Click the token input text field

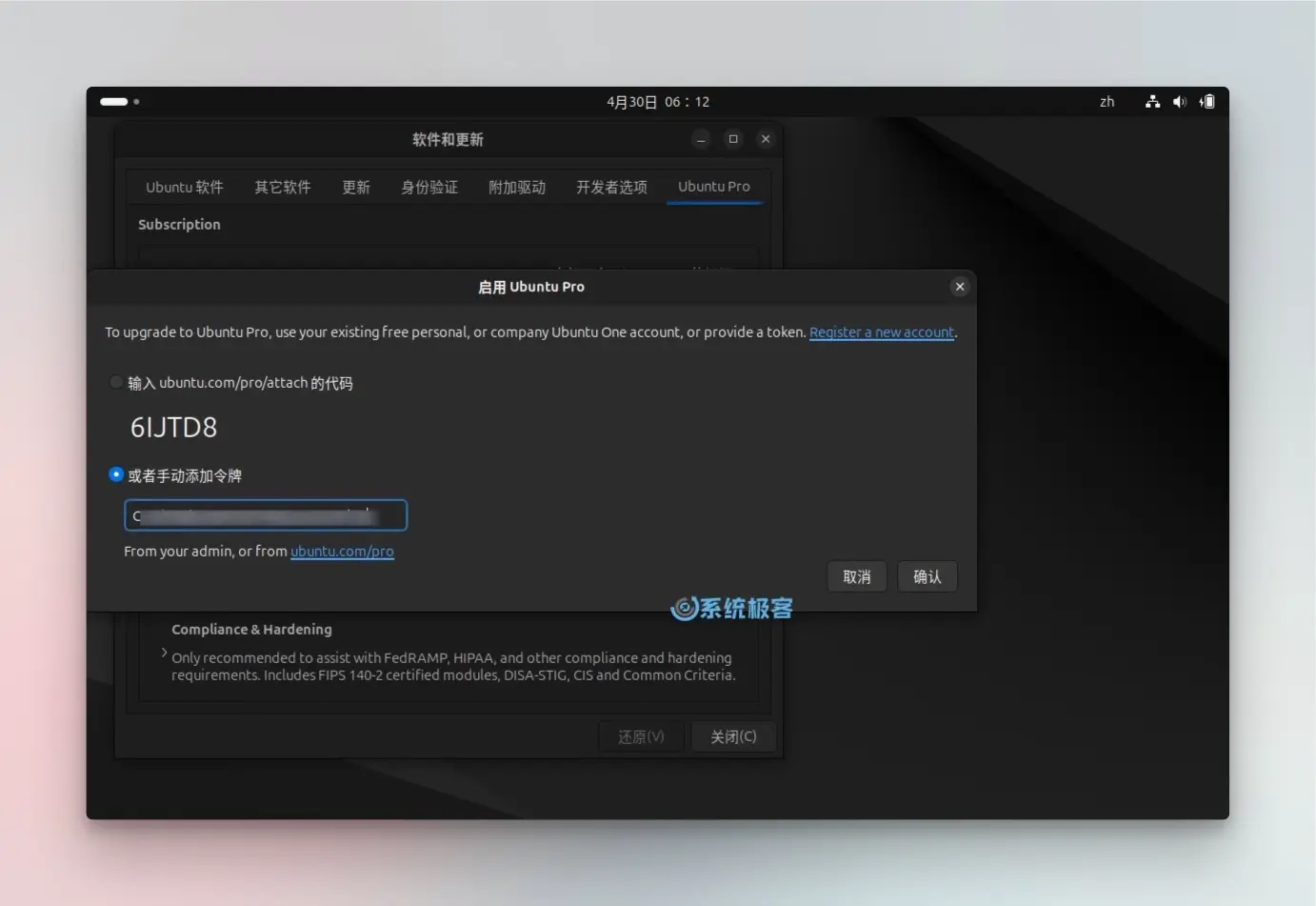[266, 515]
